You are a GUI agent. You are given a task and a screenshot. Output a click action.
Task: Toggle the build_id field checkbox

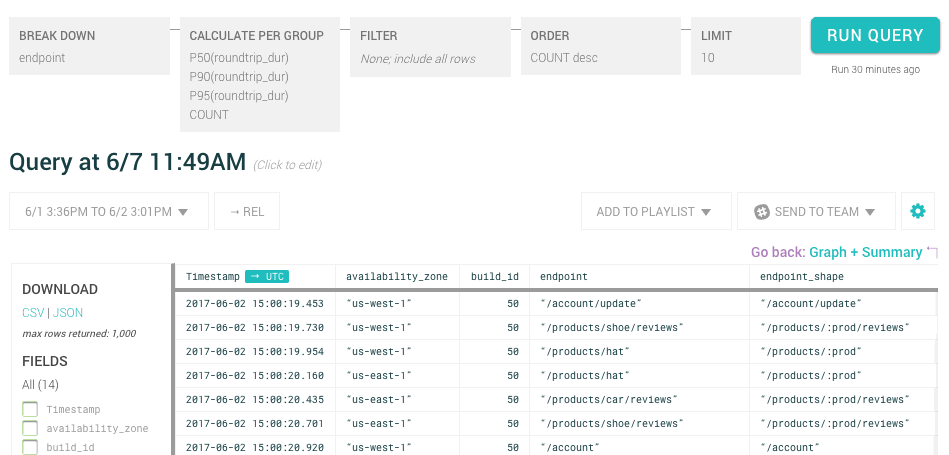pos(30,446)
